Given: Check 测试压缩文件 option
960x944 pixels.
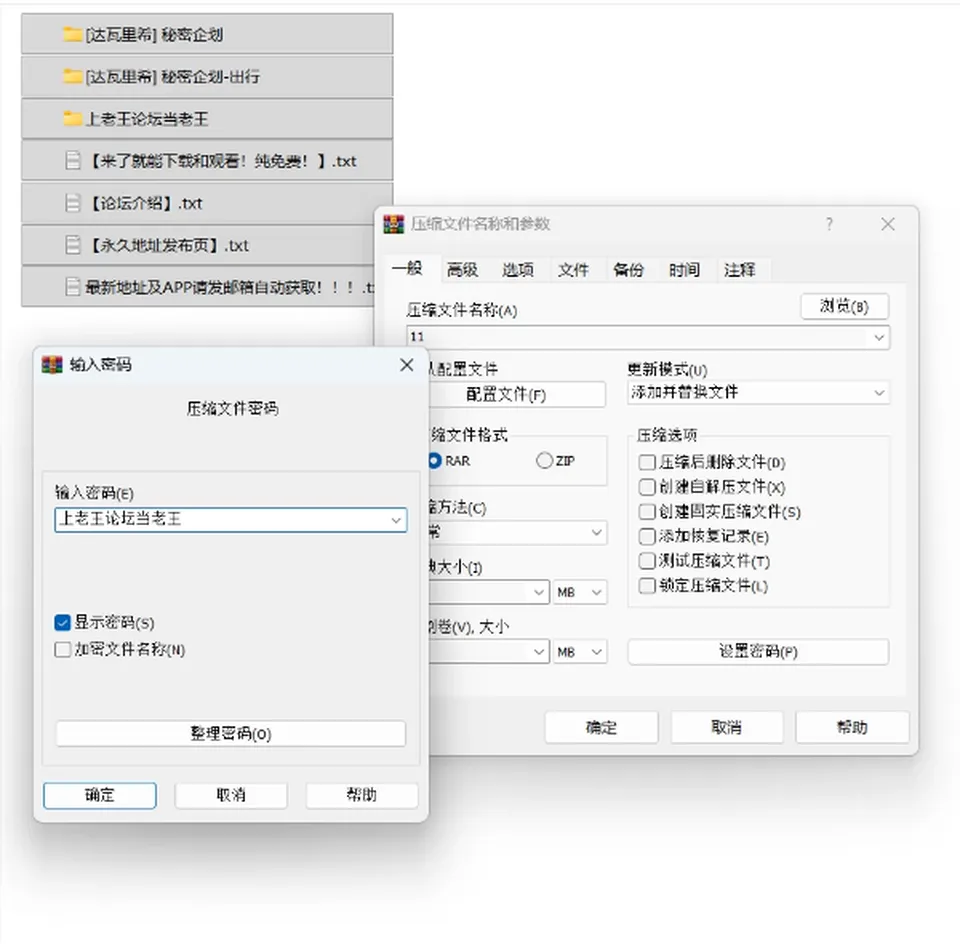Looking at the screenshot, I should pos(647,561).
